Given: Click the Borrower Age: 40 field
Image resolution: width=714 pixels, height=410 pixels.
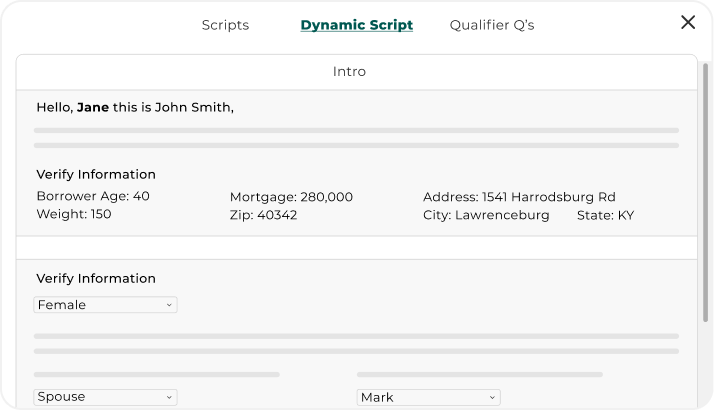Looking at the screenshot, I should click(93, 196).
